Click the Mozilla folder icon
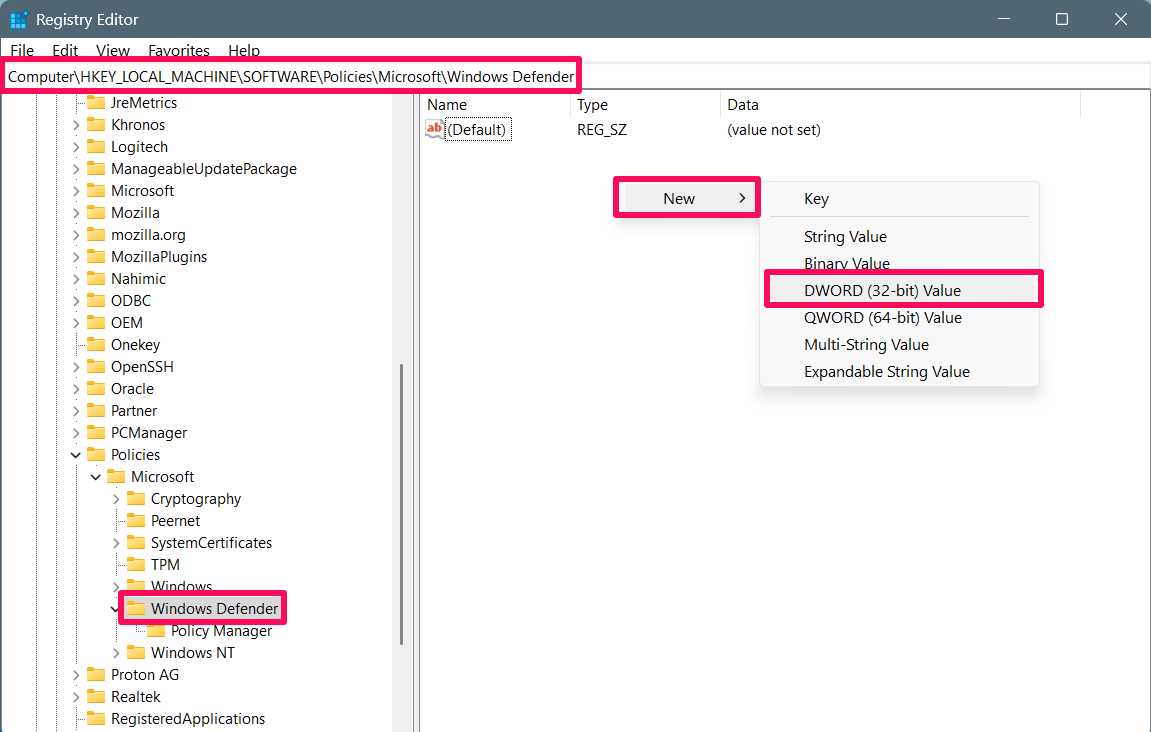 point(96,213)
